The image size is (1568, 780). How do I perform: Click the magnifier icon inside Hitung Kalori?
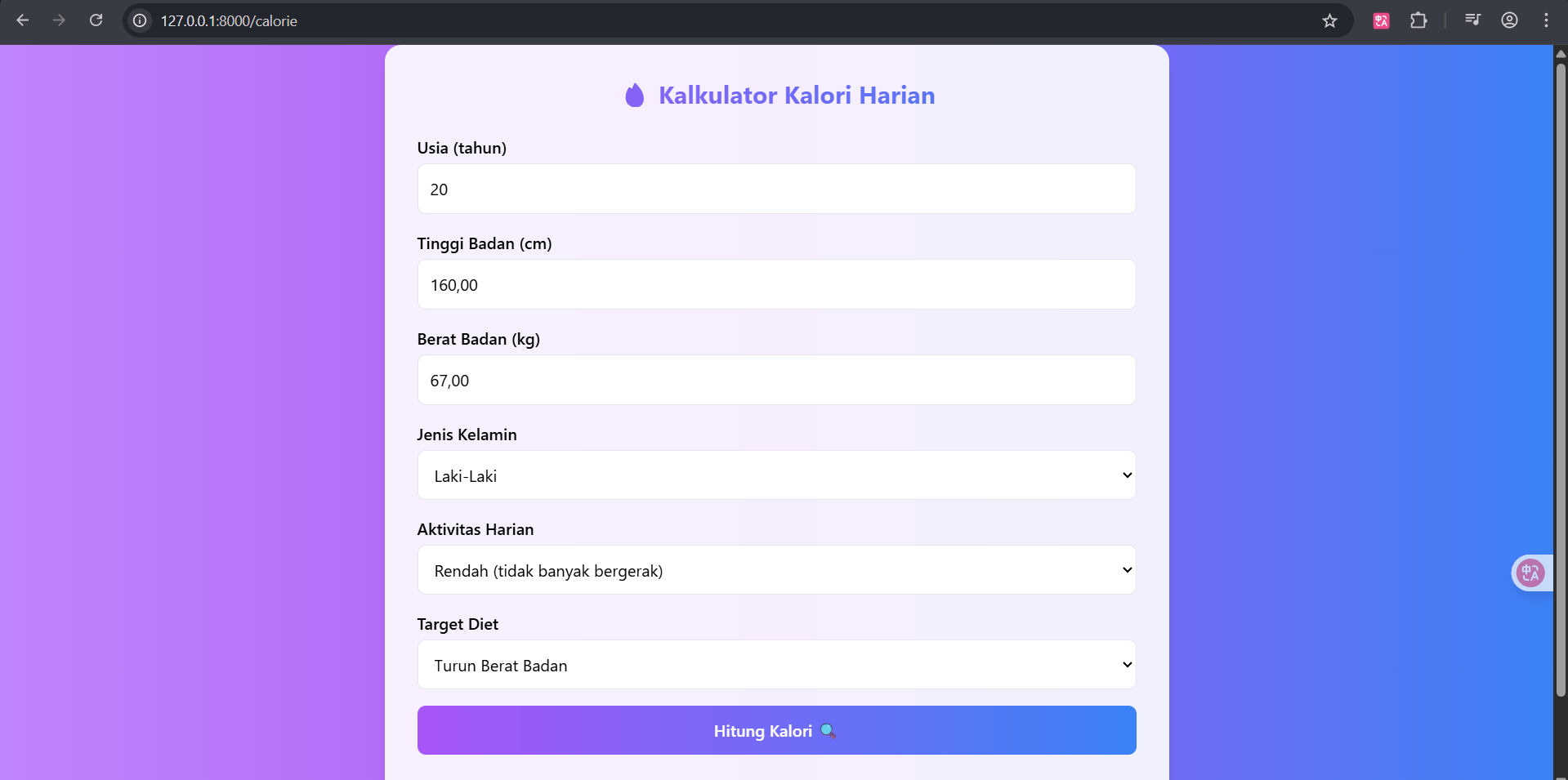[829, 731]
